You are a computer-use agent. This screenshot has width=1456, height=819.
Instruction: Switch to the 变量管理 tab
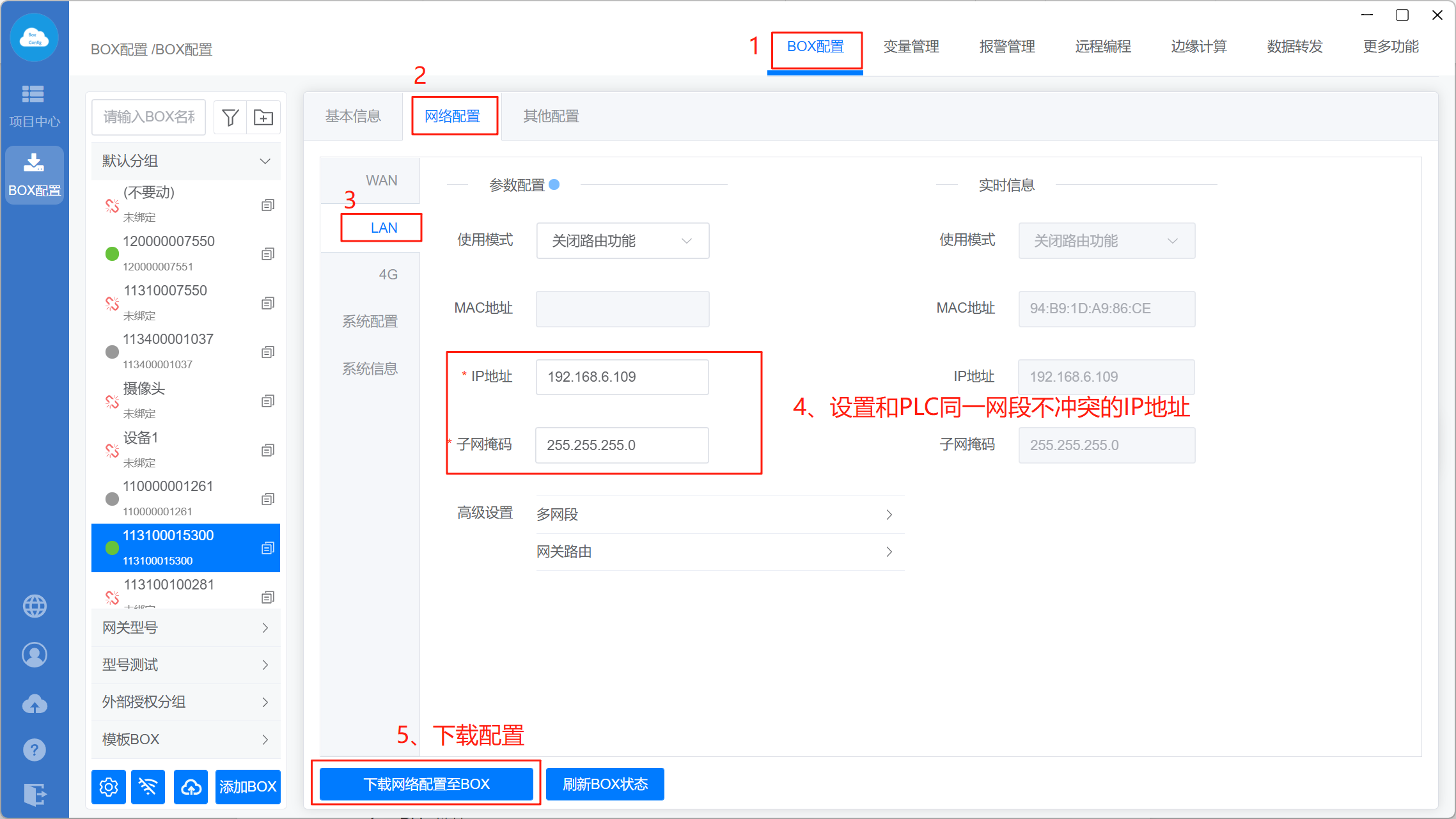point(911,47)
